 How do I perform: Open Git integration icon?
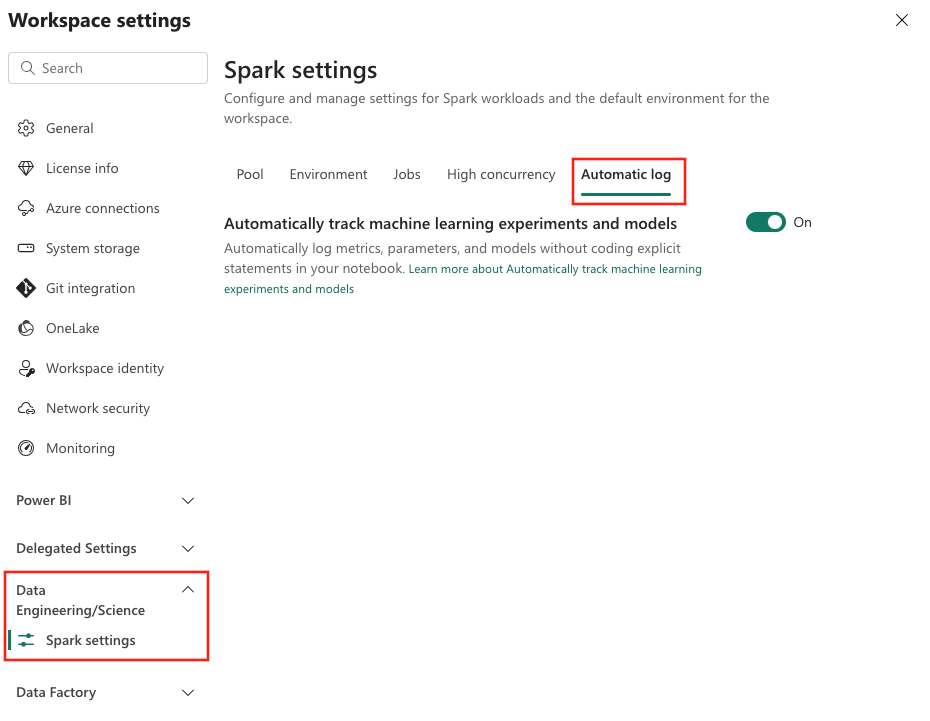[26, 288]
